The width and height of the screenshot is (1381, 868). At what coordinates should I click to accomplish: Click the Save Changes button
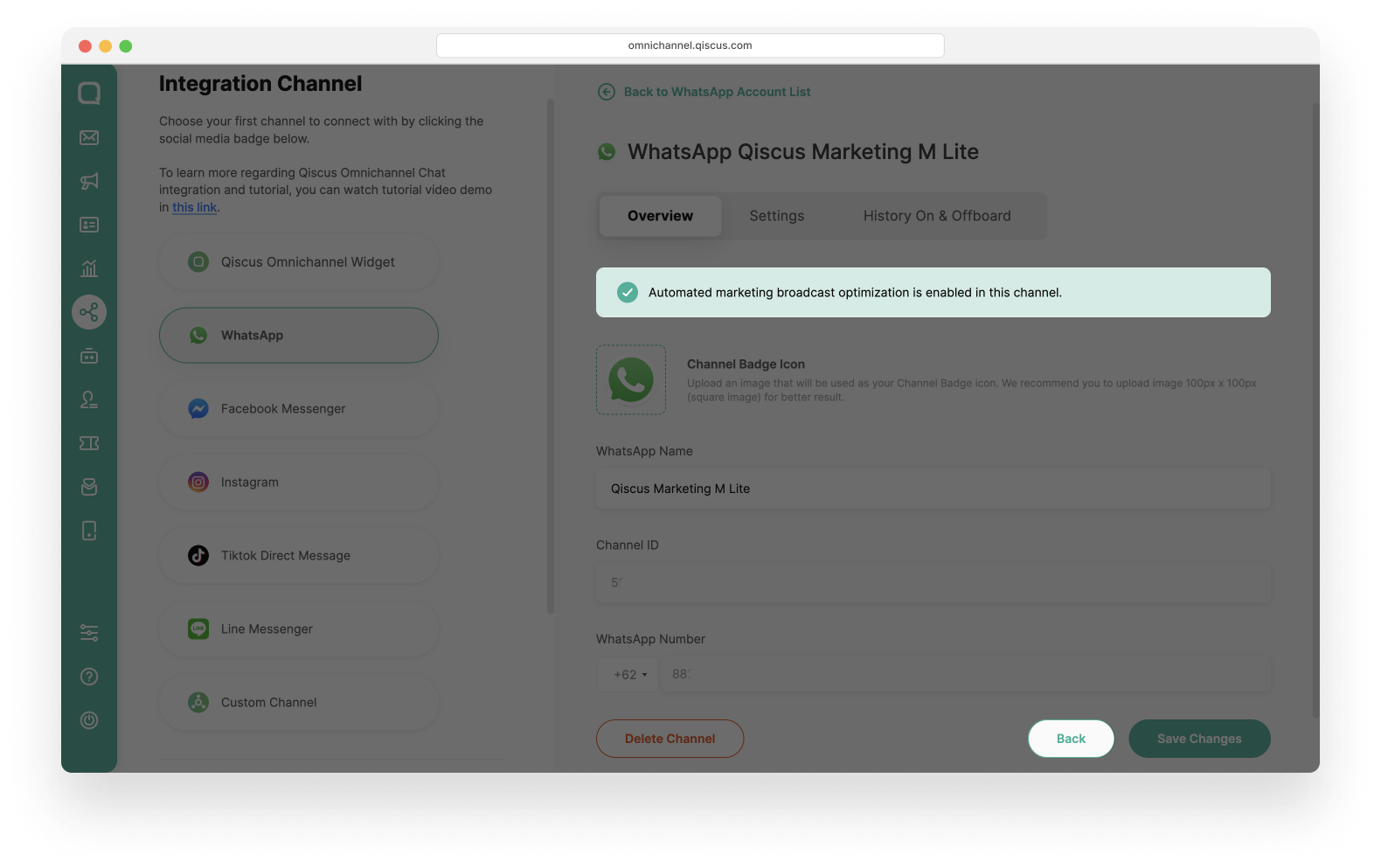[x=1199, y=739]
